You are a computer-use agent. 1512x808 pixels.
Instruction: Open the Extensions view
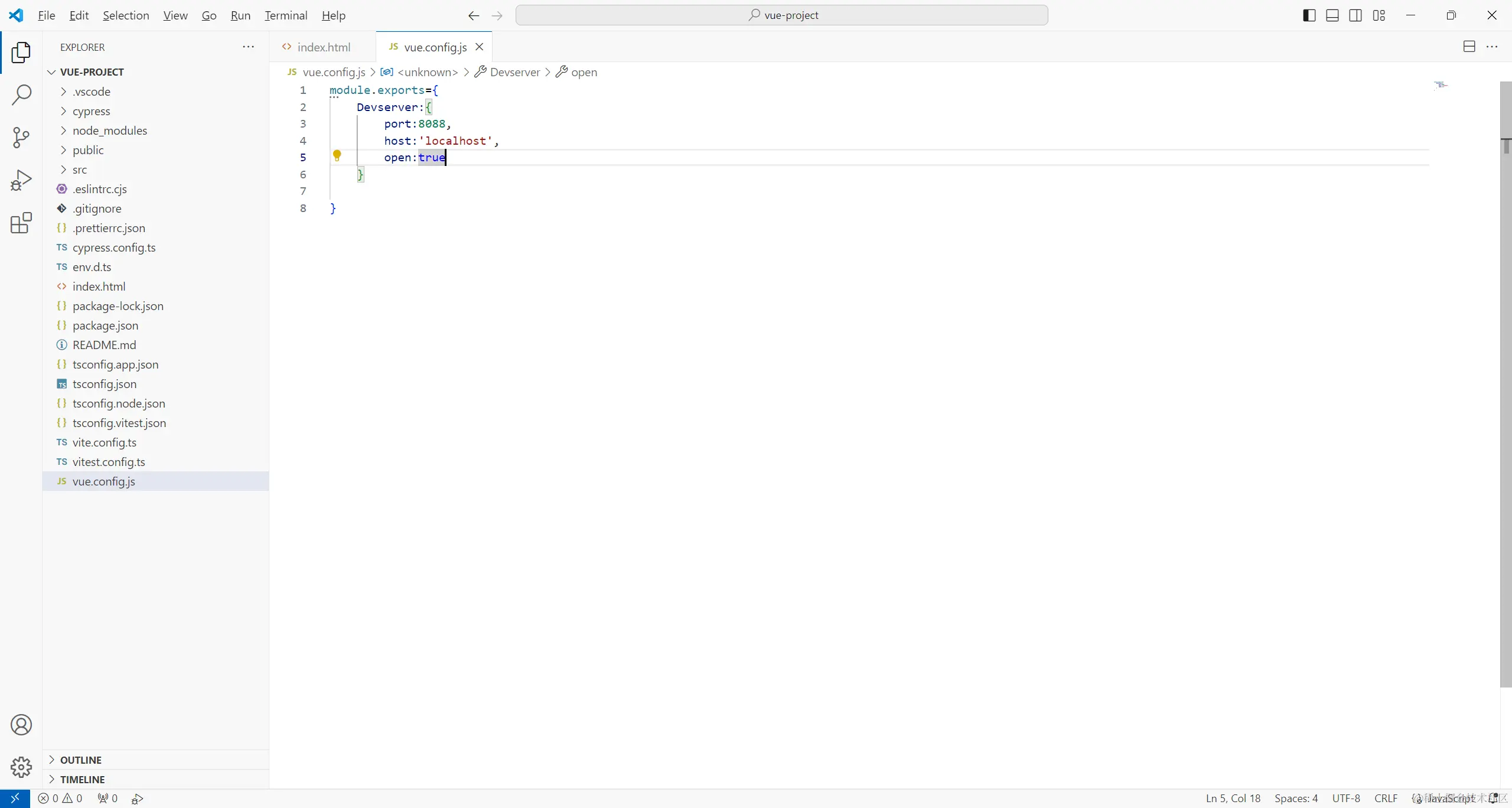click(x=21, y=223)
